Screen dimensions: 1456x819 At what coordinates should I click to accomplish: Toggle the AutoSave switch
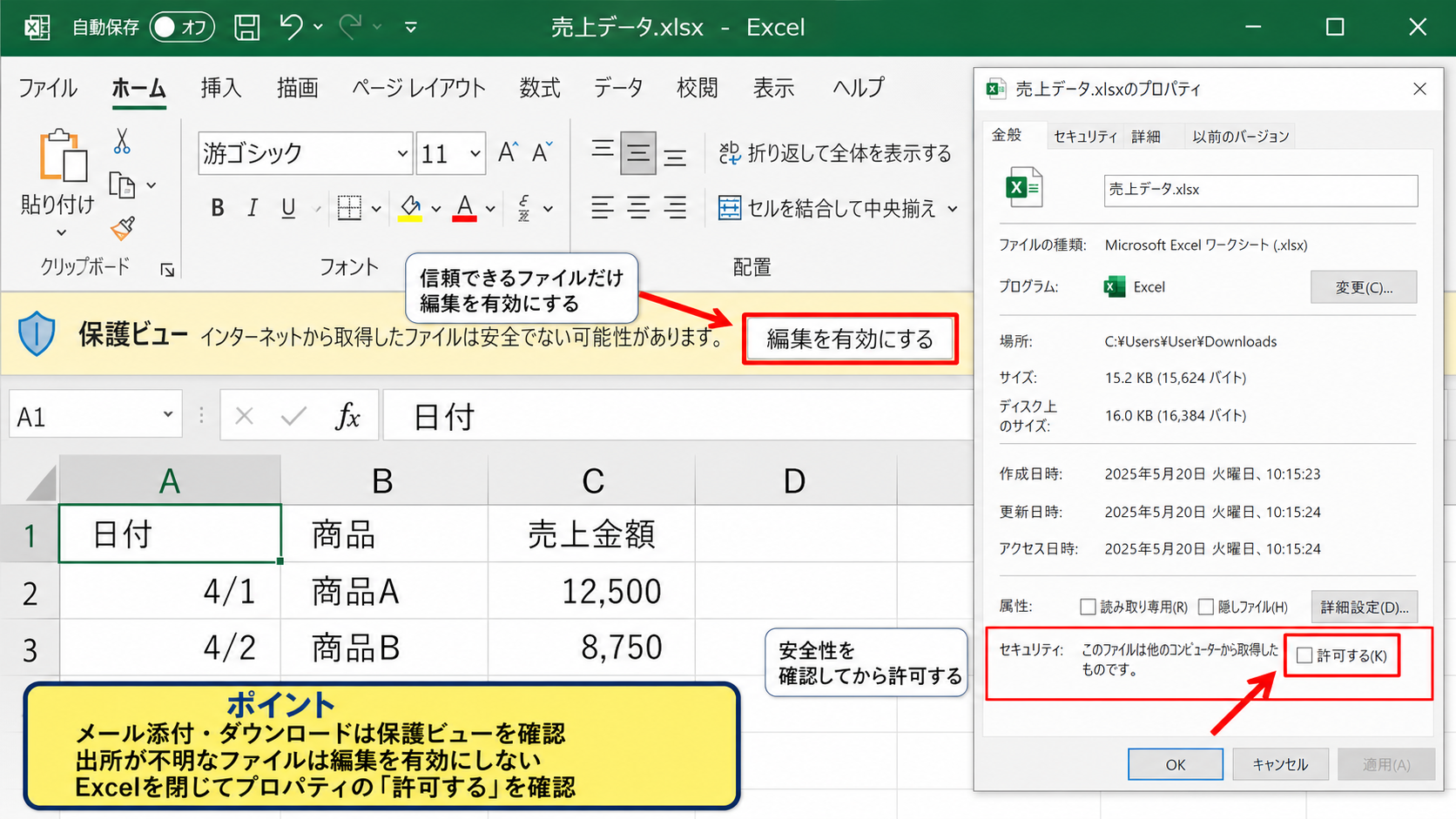click(x=182, y=27)
